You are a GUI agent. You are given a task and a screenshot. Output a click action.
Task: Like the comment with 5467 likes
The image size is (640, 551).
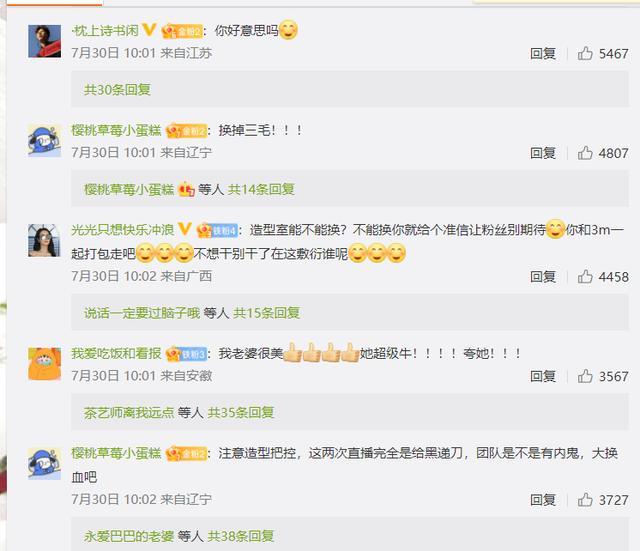(585, 53)
